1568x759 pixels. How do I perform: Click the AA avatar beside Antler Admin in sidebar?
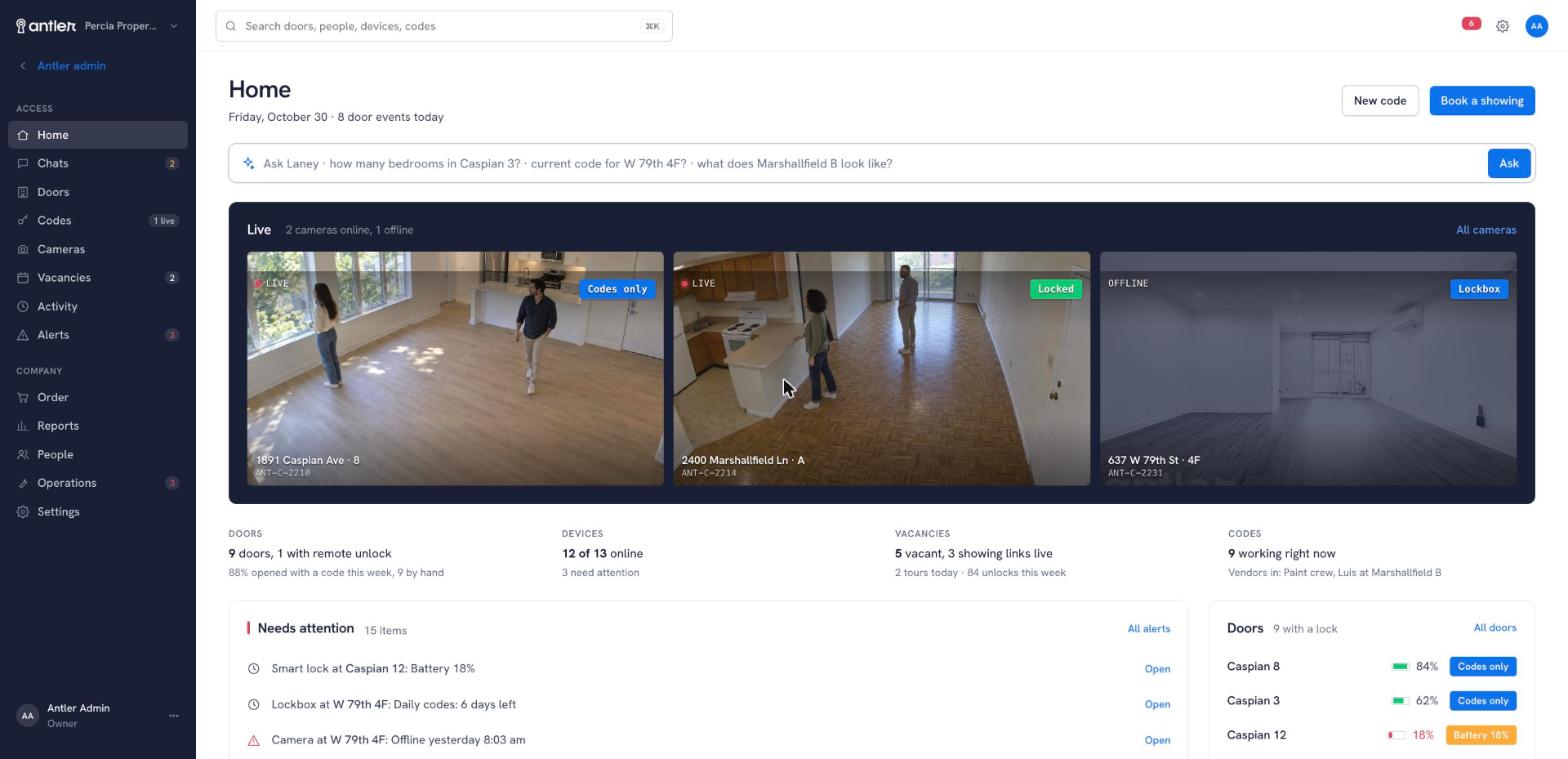(x=27, y=715)
